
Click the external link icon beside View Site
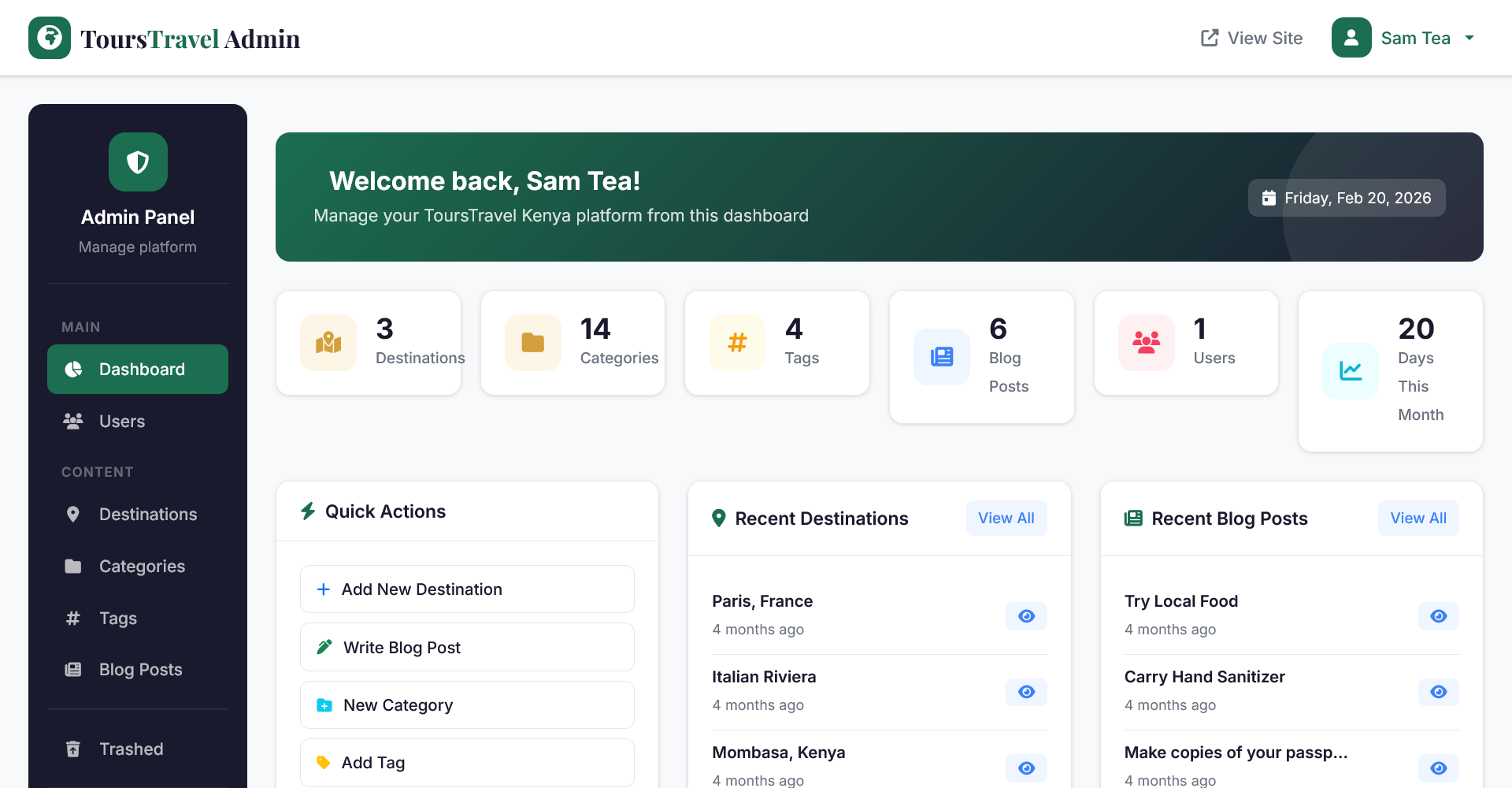(1210, 38)
